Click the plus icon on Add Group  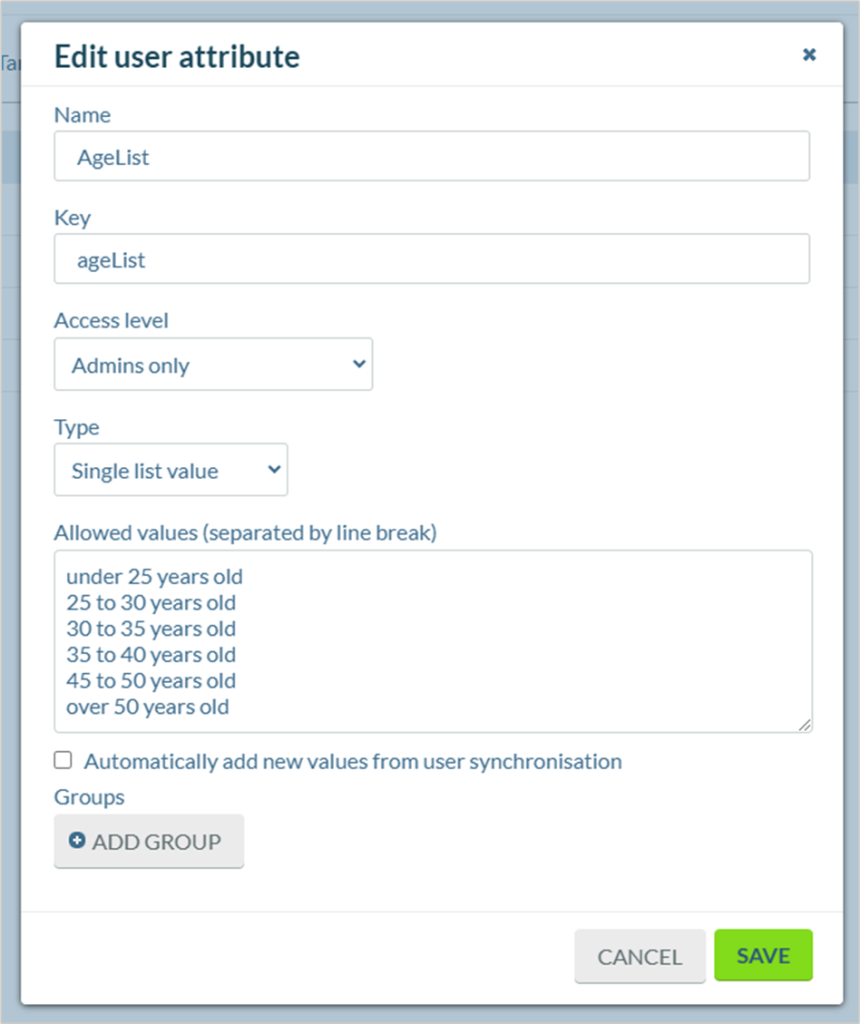pyautogui.click(x=77, y=840)
